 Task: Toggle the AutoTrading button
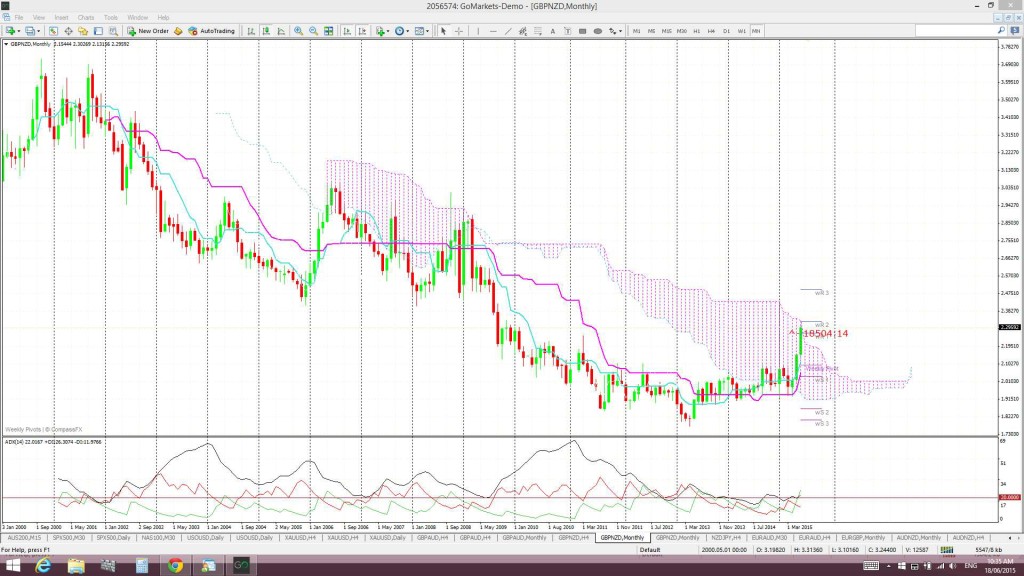click(211, 31)
